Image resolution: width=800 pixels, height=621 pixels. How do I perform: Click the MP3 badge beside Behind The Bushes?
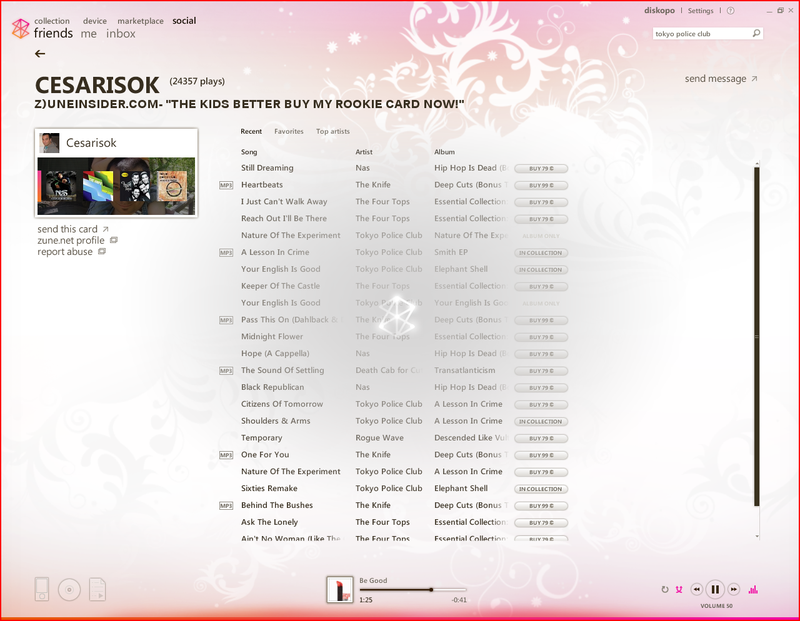click(226, 505)
